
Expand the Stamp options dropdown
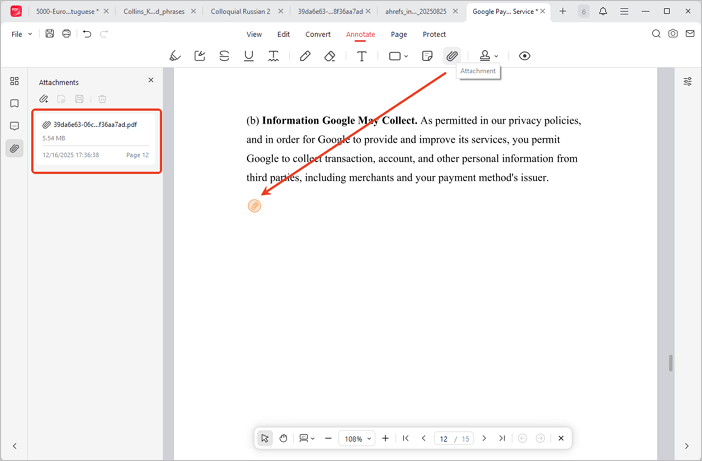pyautogui.click(x=496, y=56)
